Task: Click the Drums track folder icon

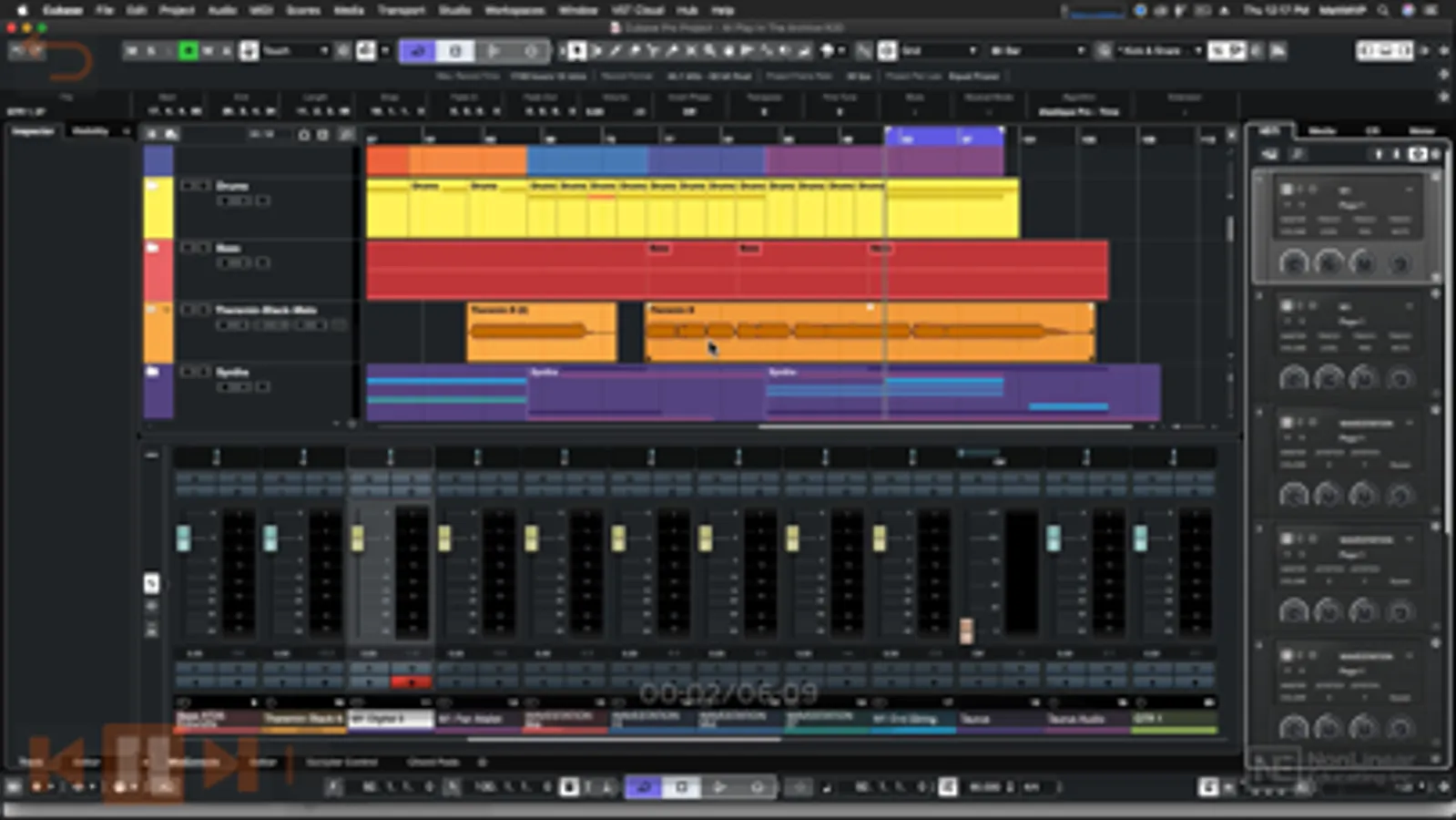Action: 152,186
